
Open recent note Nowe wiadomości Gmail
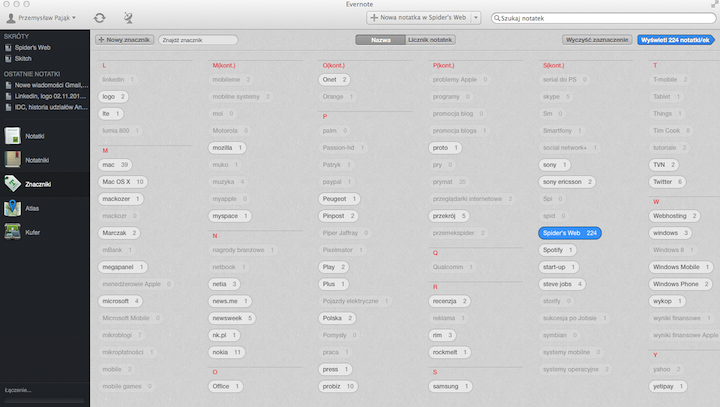point(46,85)
